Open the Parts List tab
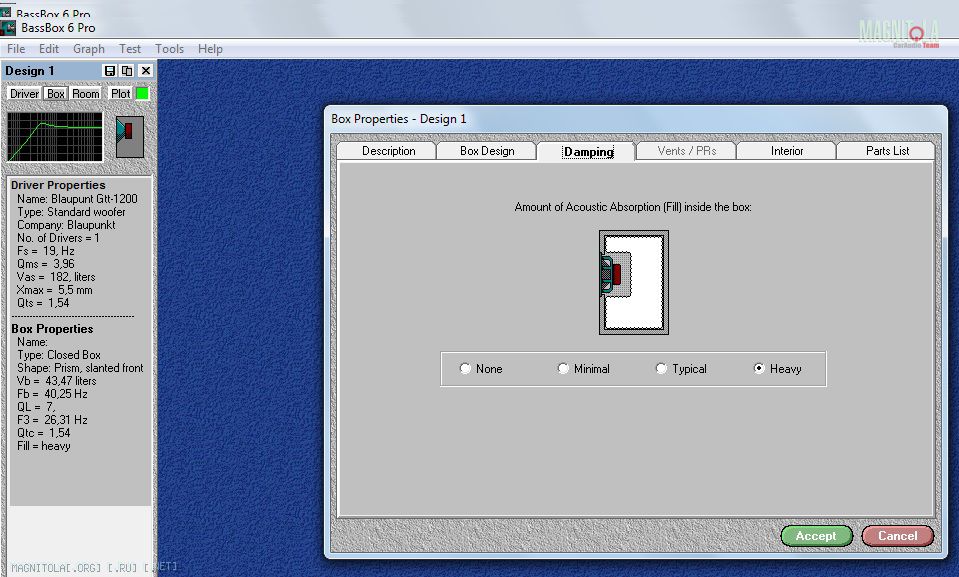Screen dimensions: 959x577 click(x=887, y=151)
